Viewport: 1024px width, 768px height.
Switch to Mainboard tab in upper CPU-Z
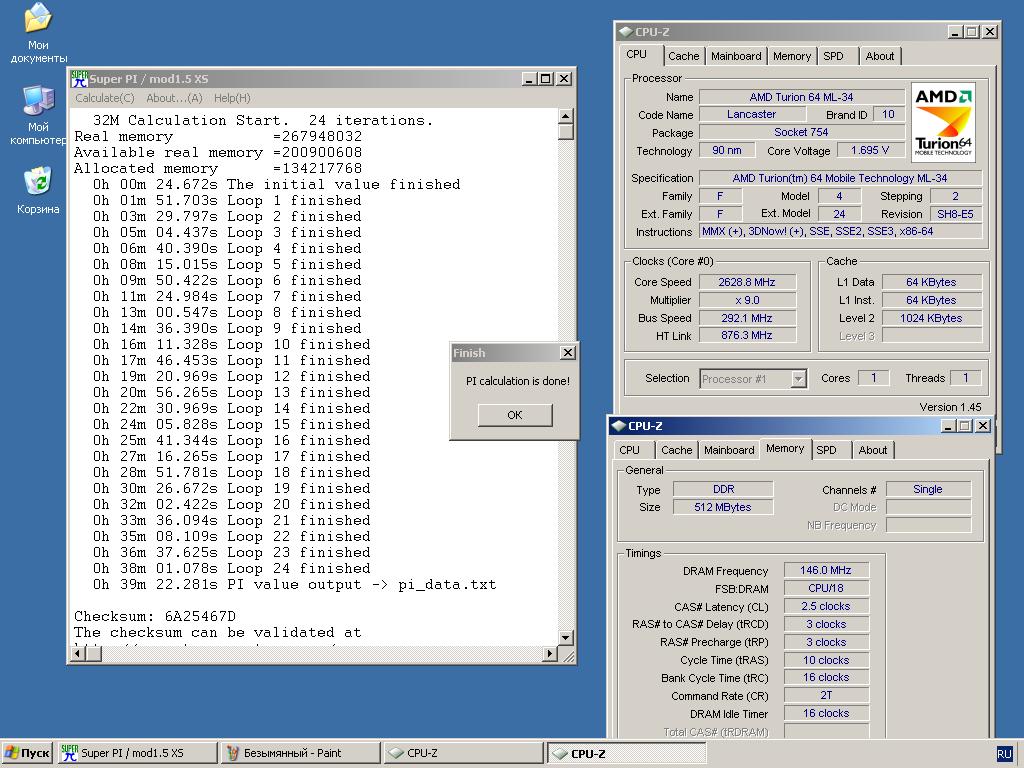[736, 56]
